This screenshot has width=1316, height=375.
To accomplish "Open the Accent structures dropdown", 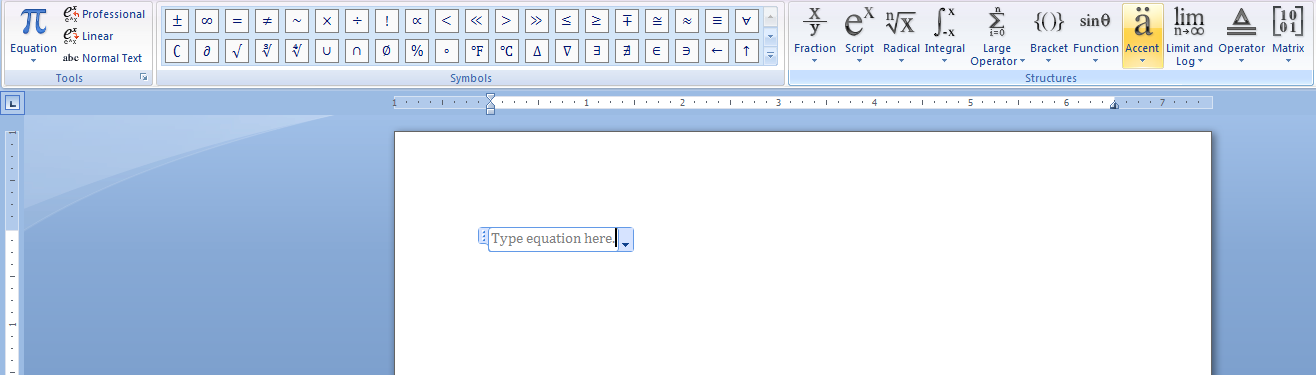I will pyautogui.click(x=1142, y=35).
